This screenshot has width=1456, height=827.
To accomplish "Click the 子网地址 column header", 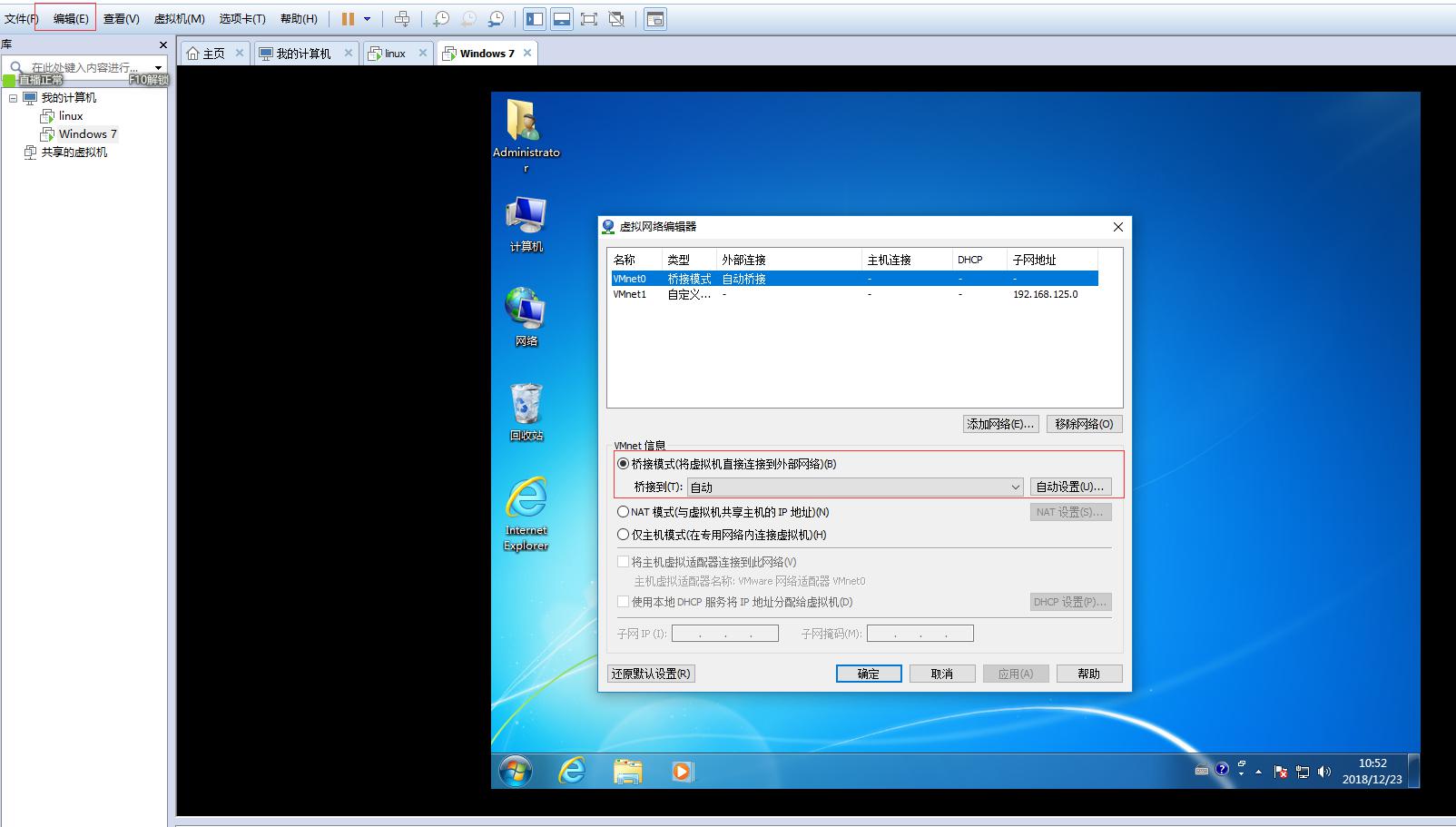I will click(1052, 260).
